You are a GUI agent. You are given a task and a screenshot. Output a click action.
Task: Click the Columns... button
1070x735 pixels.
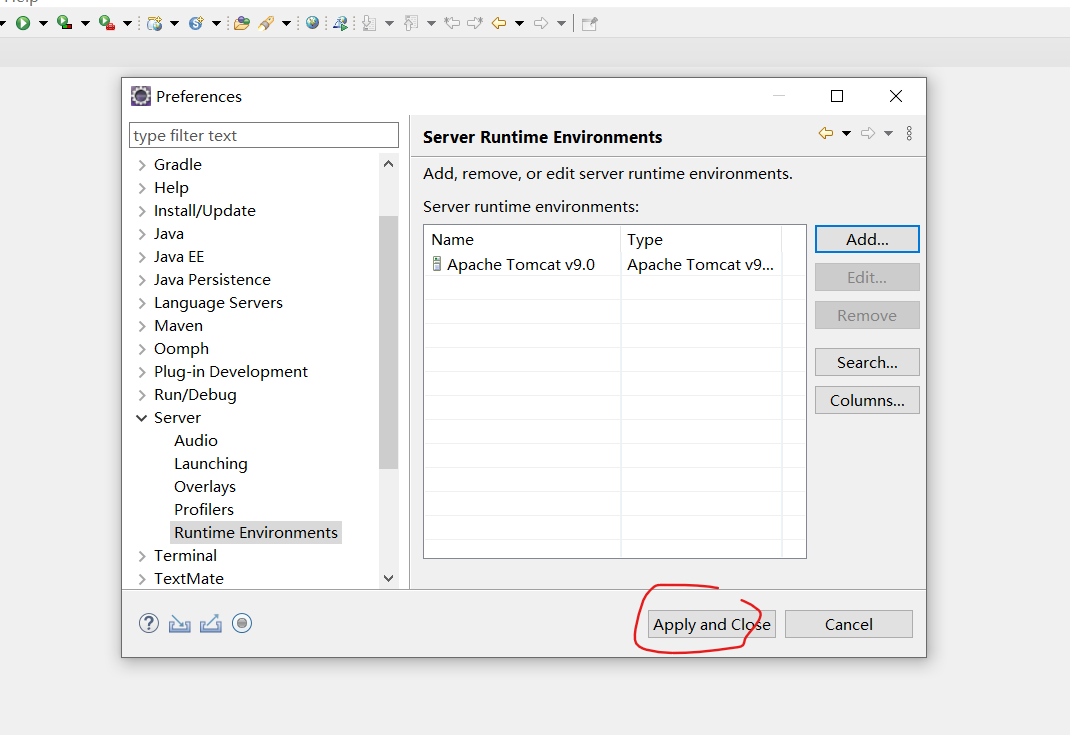click(867, 401)
